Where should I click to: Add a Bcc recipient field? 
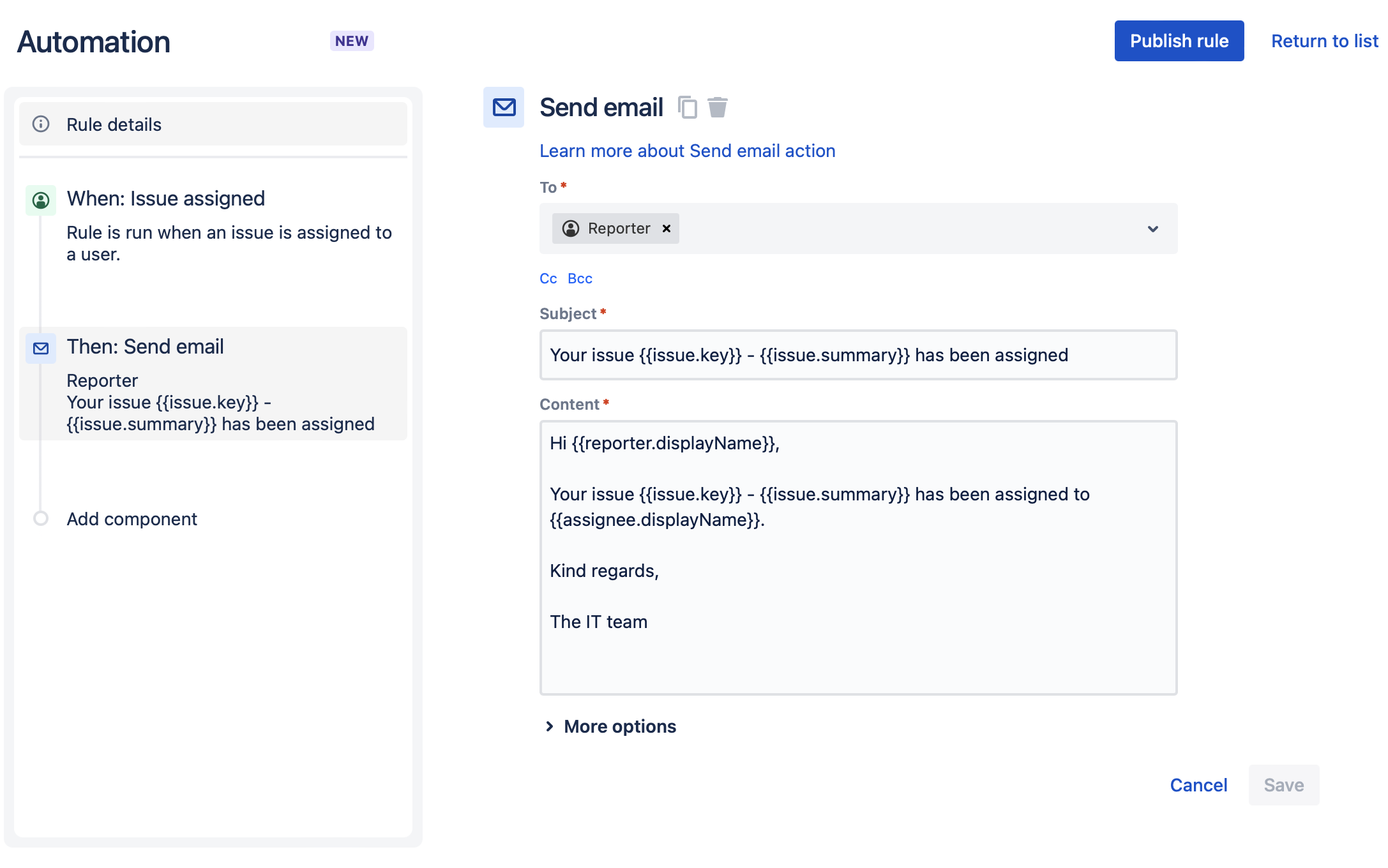click(x=578, y=278)
